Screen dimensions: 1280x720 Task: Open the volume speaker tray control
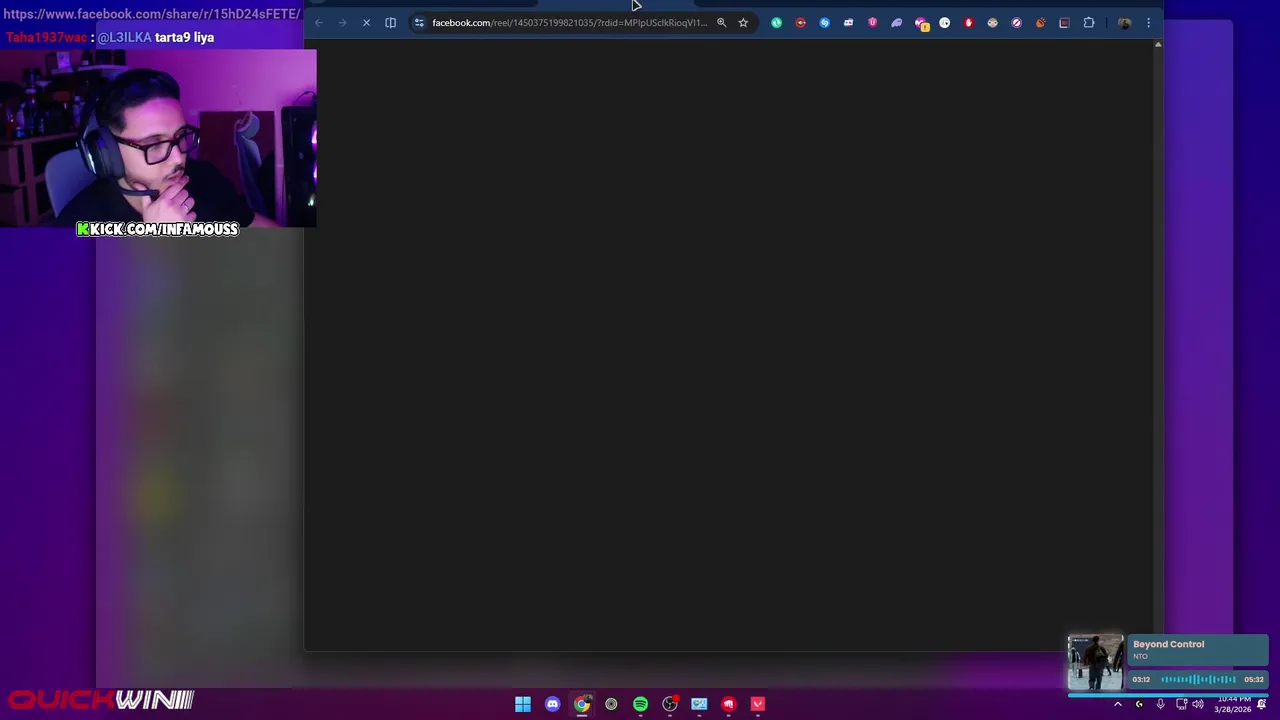[1198, 704]
